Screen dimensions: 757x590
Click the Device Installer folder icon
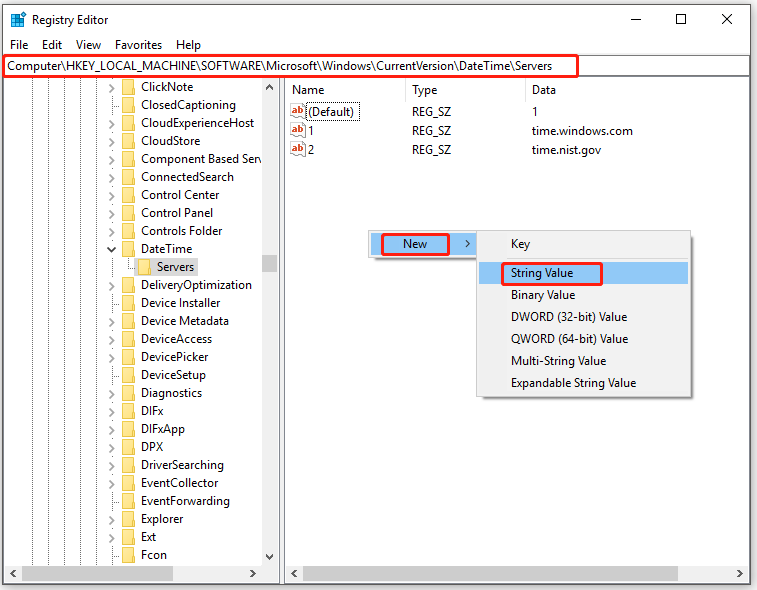[x=128, y=303]
